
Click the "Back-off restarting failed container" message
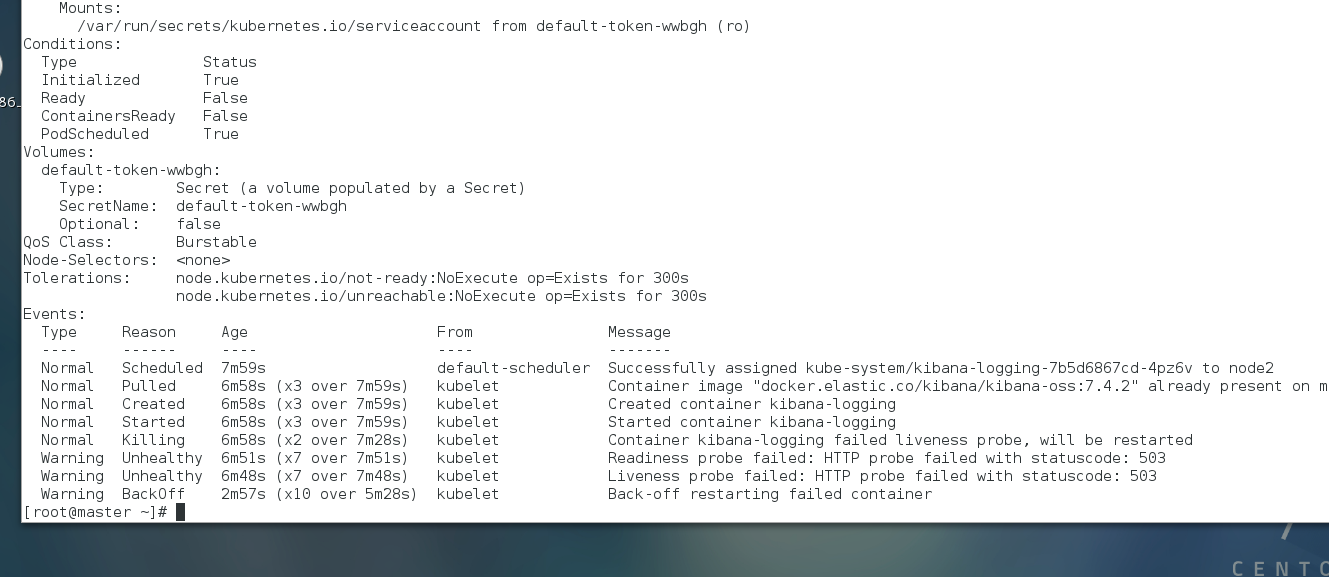coord(769,494)
